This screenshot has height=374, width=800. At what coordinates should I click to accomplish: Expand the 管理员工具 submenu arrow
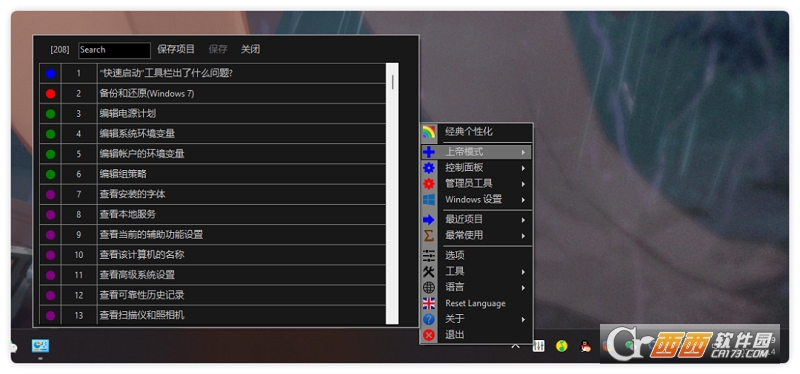(523, 184)
